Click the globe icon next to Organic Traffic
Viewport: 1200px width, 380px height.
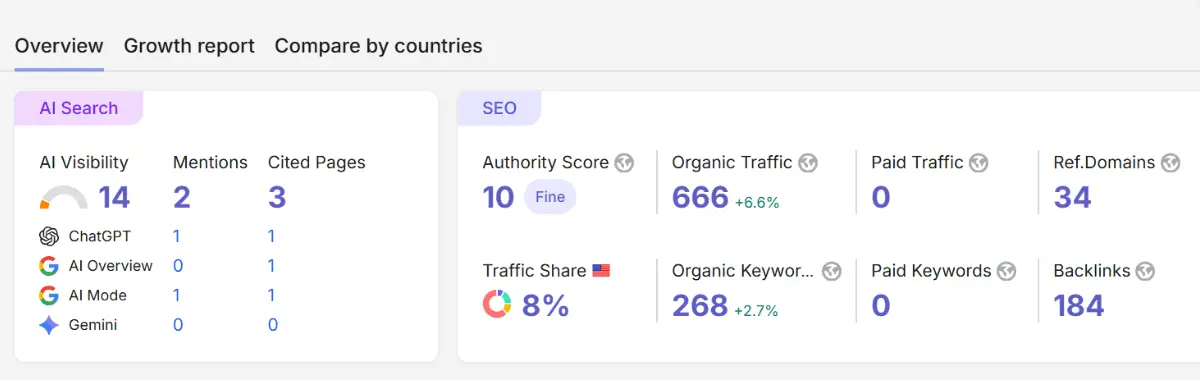[x=808, y=163]
